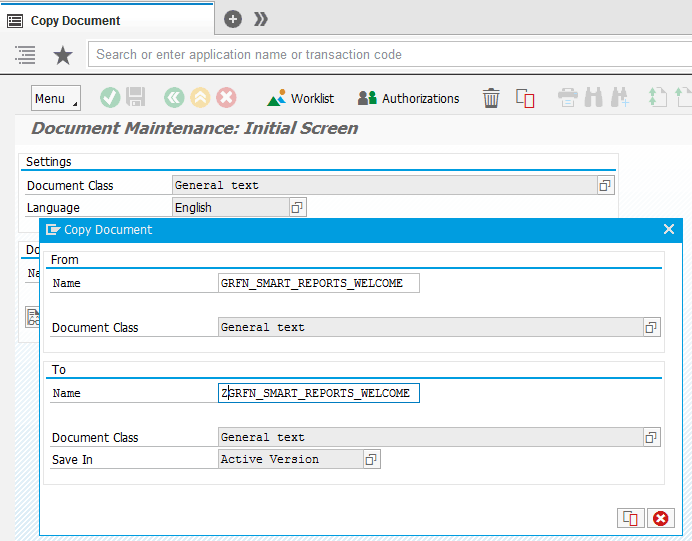Open Authorizations from the toolbar
This screenshot has height=541, width=692.
(409, 98)
